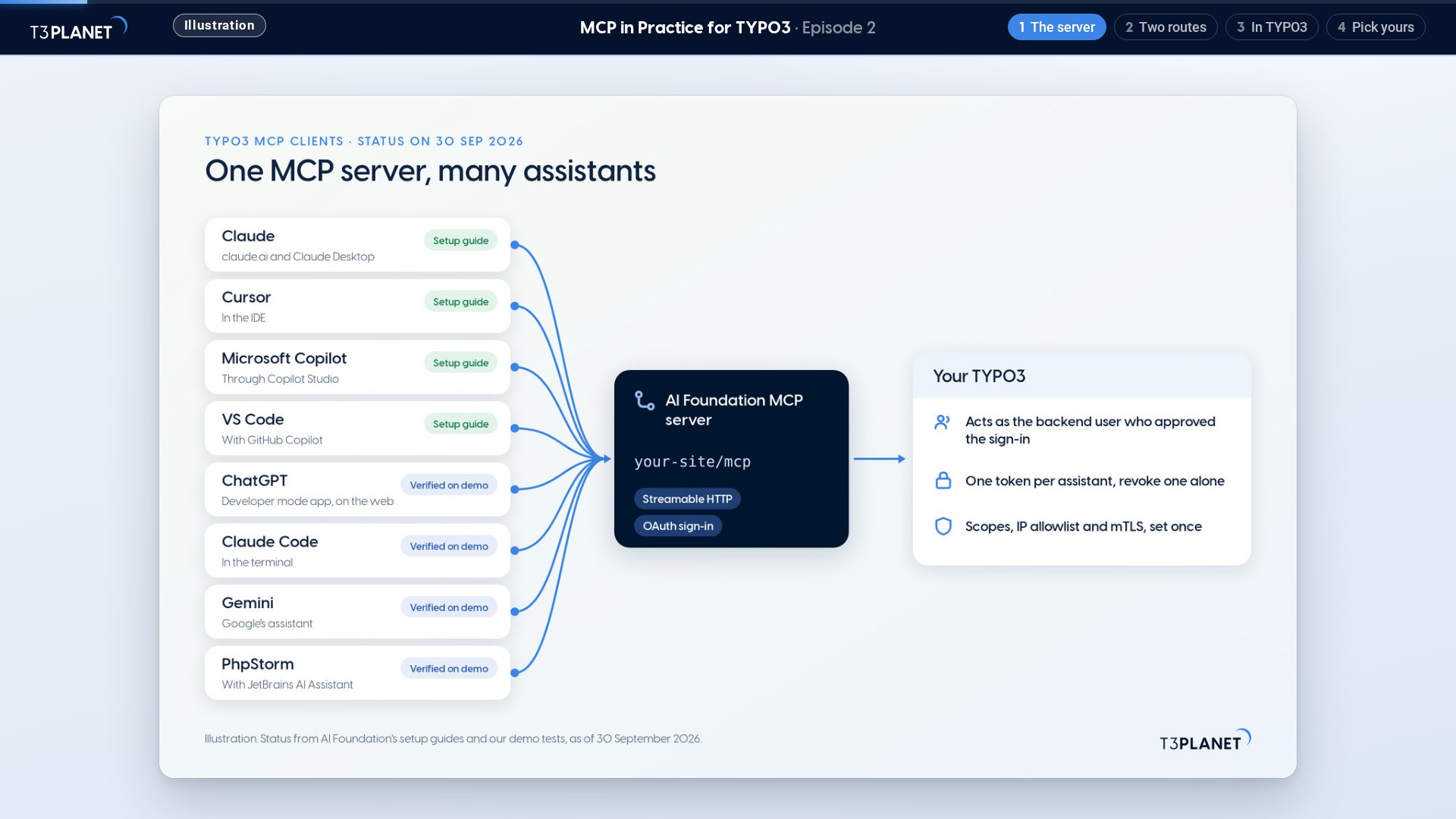Viewport: 1456px width, 819px height.
Task: Click the episode progress bar at top
Action: (728, 2)
